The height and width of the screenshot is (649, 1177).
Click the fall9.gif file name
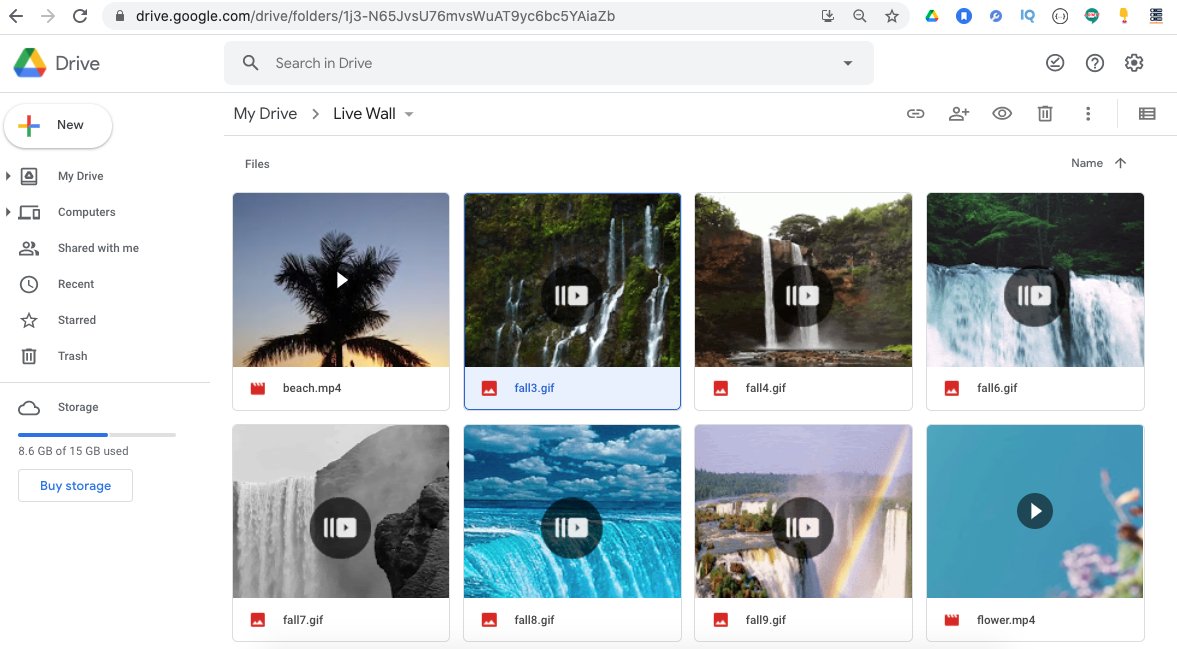[x=766, y=620]
